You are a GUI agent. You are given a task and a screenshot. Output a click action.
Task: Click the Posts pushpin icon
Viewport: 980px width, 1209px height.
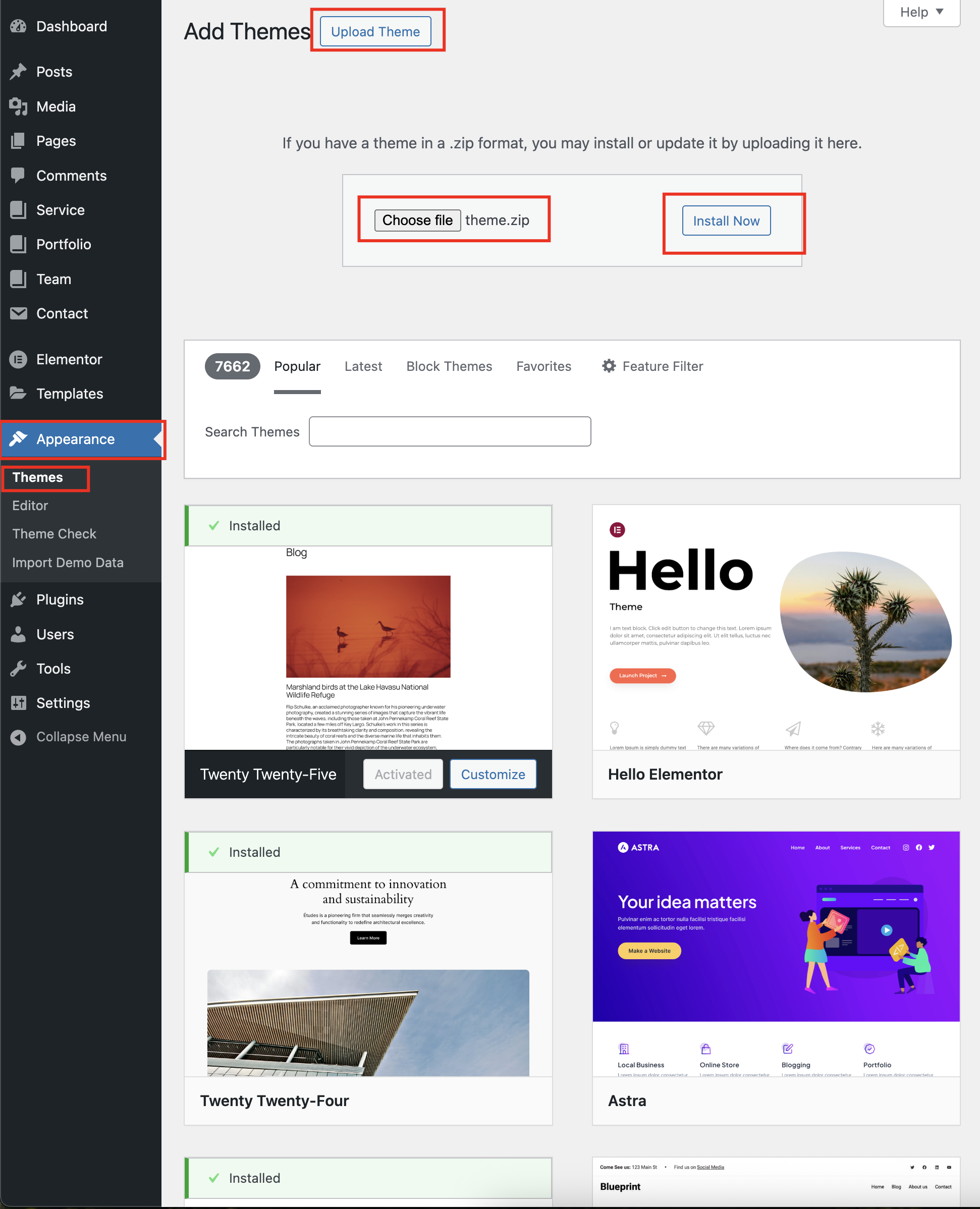click(x=18, y=72)
